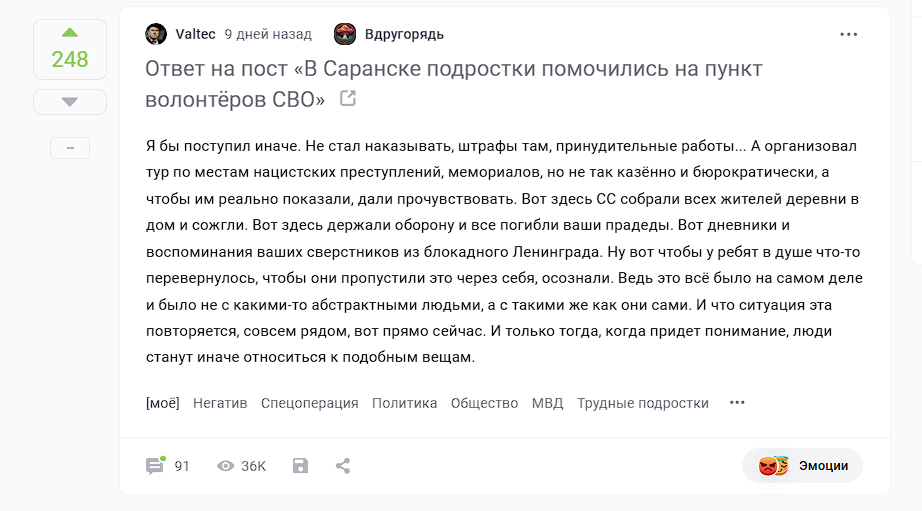Image resolution: width=922 pixels, height=511 pixels.
Task: Select the [моё] tag
Action: pyautogui.click(x=163, y=403)
